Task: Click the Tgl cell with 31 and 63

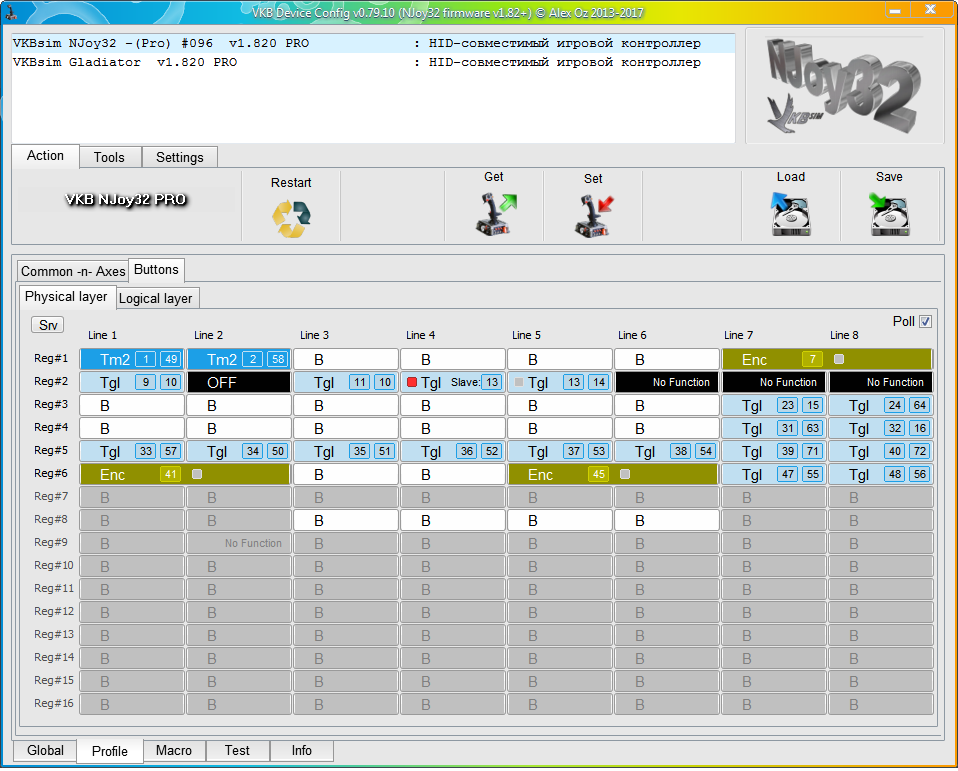Action: 774,428
